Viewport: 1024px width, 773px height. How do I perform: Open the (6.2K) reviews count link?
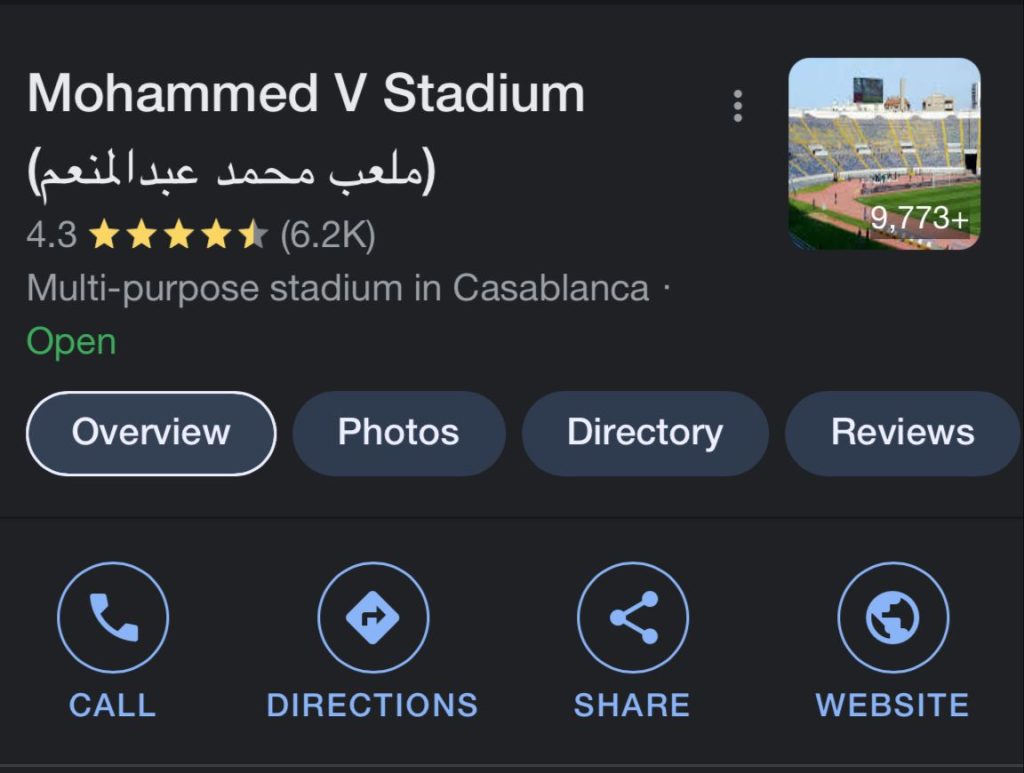click(328, 234)
